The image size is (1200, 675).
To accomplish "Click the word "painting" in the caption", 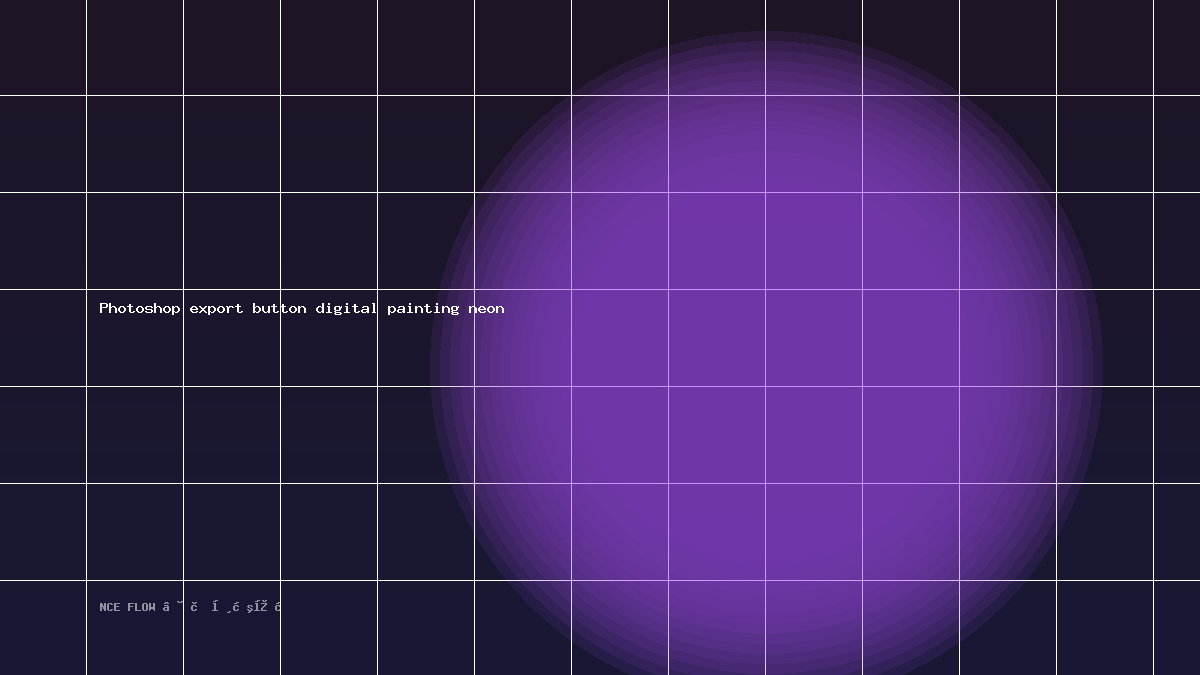I will 423,308.
